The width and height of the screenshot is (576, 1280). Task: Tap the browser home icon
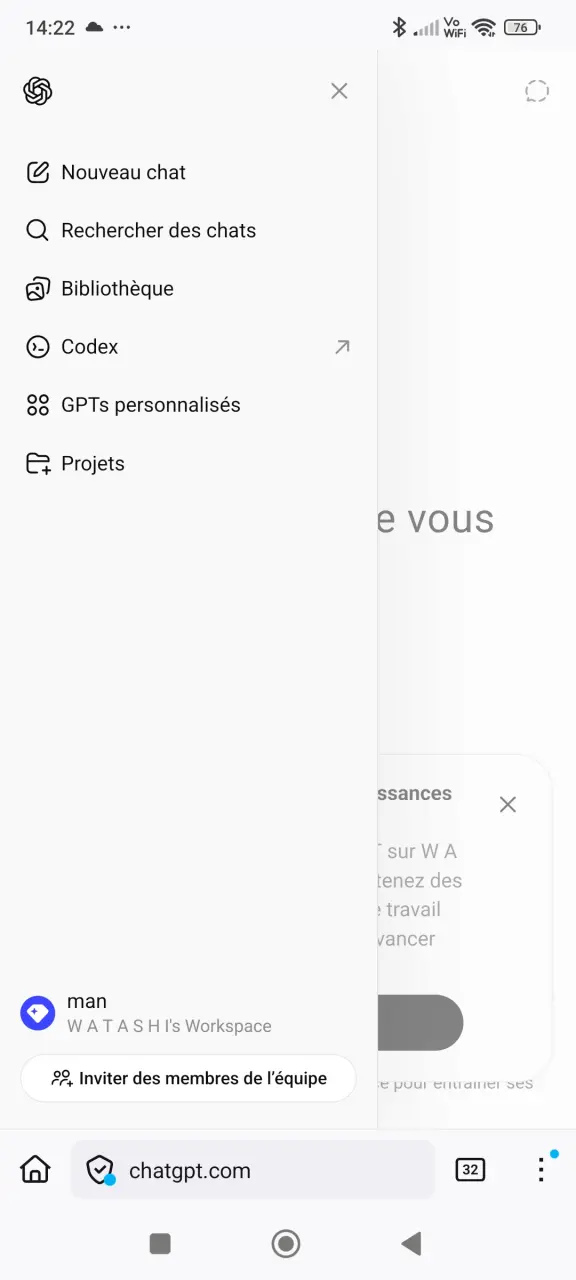[x=35, y=1168]
